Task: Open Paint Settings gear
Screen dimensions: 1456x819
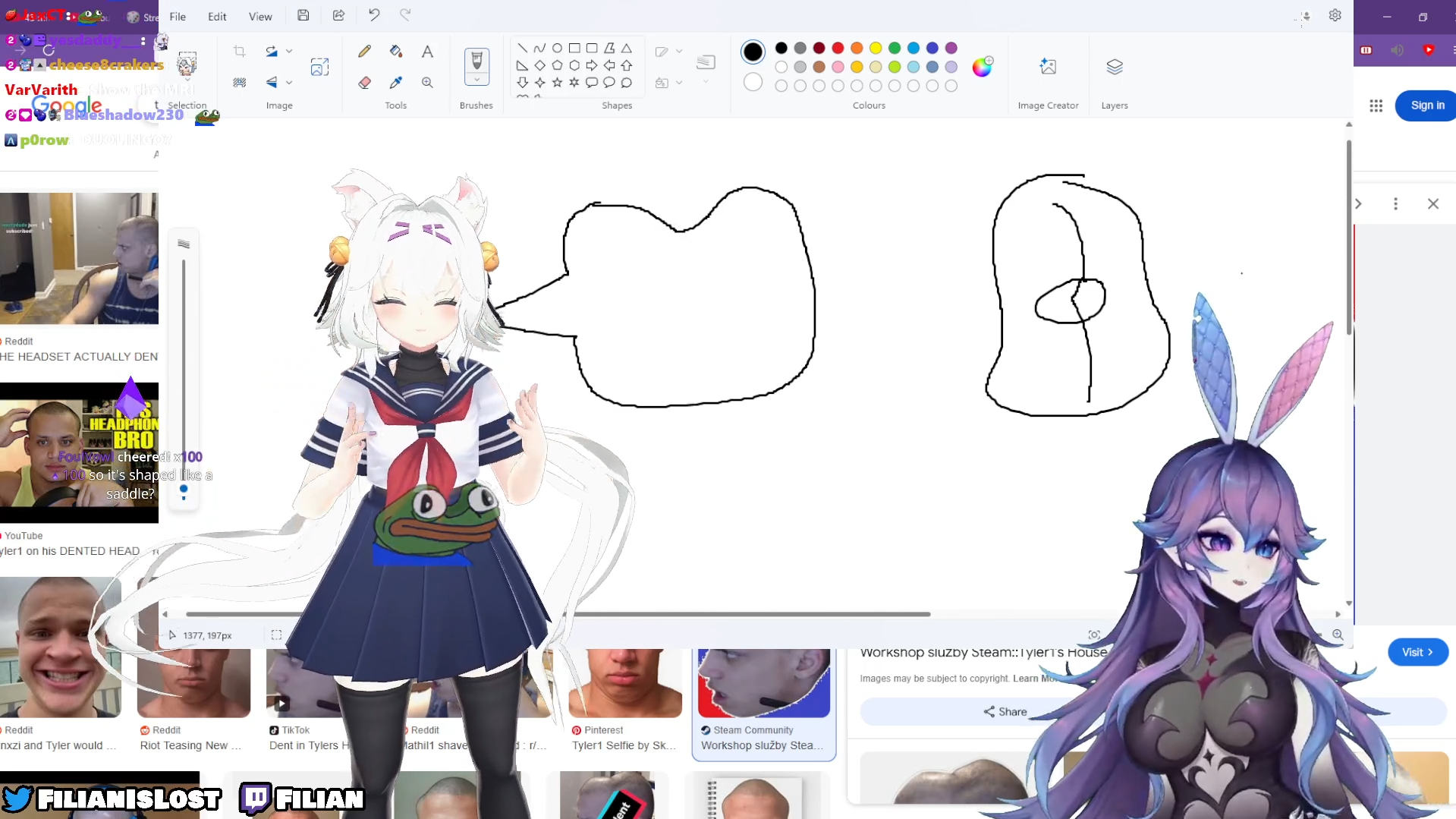Action: 1335,15
